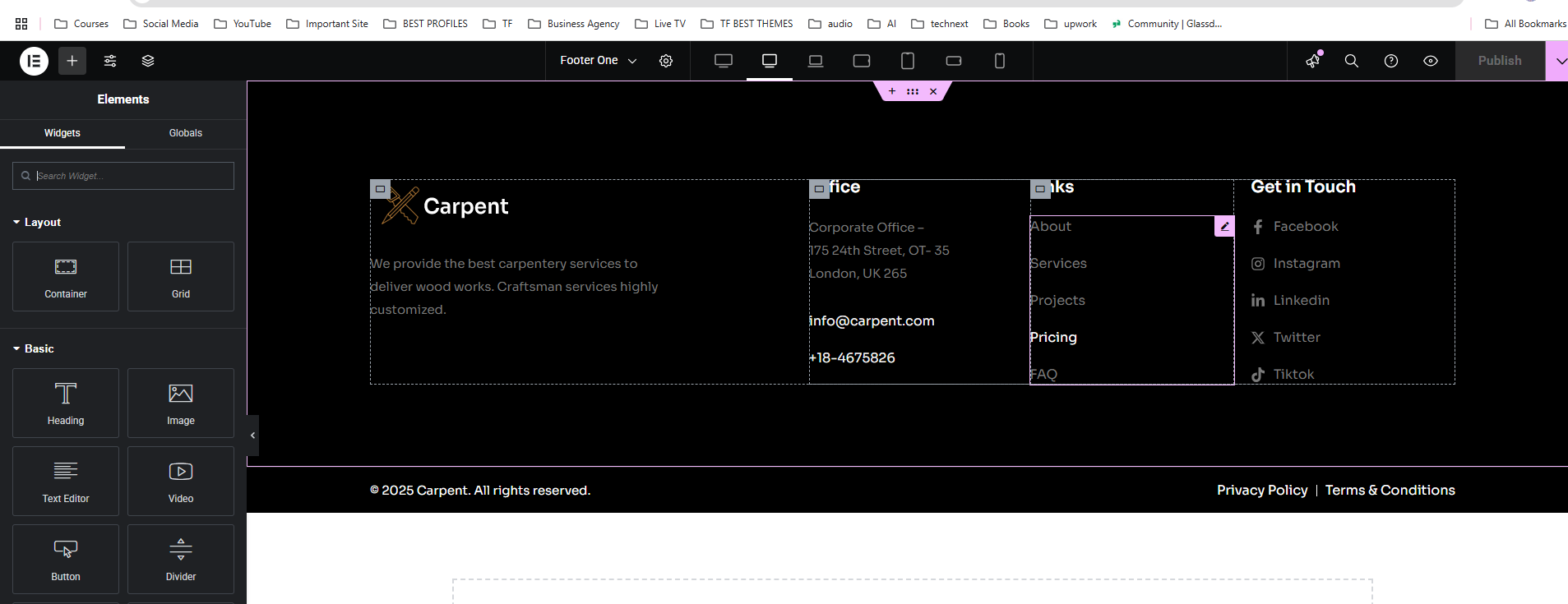
Task: Select the Links column container handle
Action: [x=1040, y=189]
